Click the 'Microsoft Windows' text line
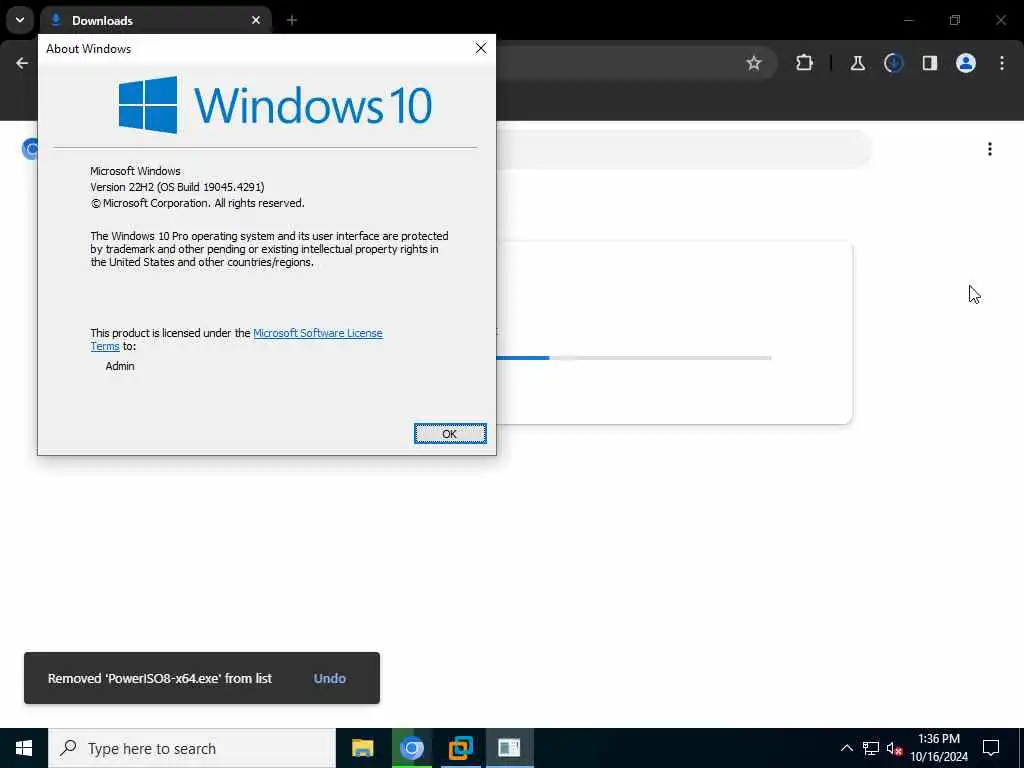This screenshot has width=1024, height=768. click(x=135, y=171)
